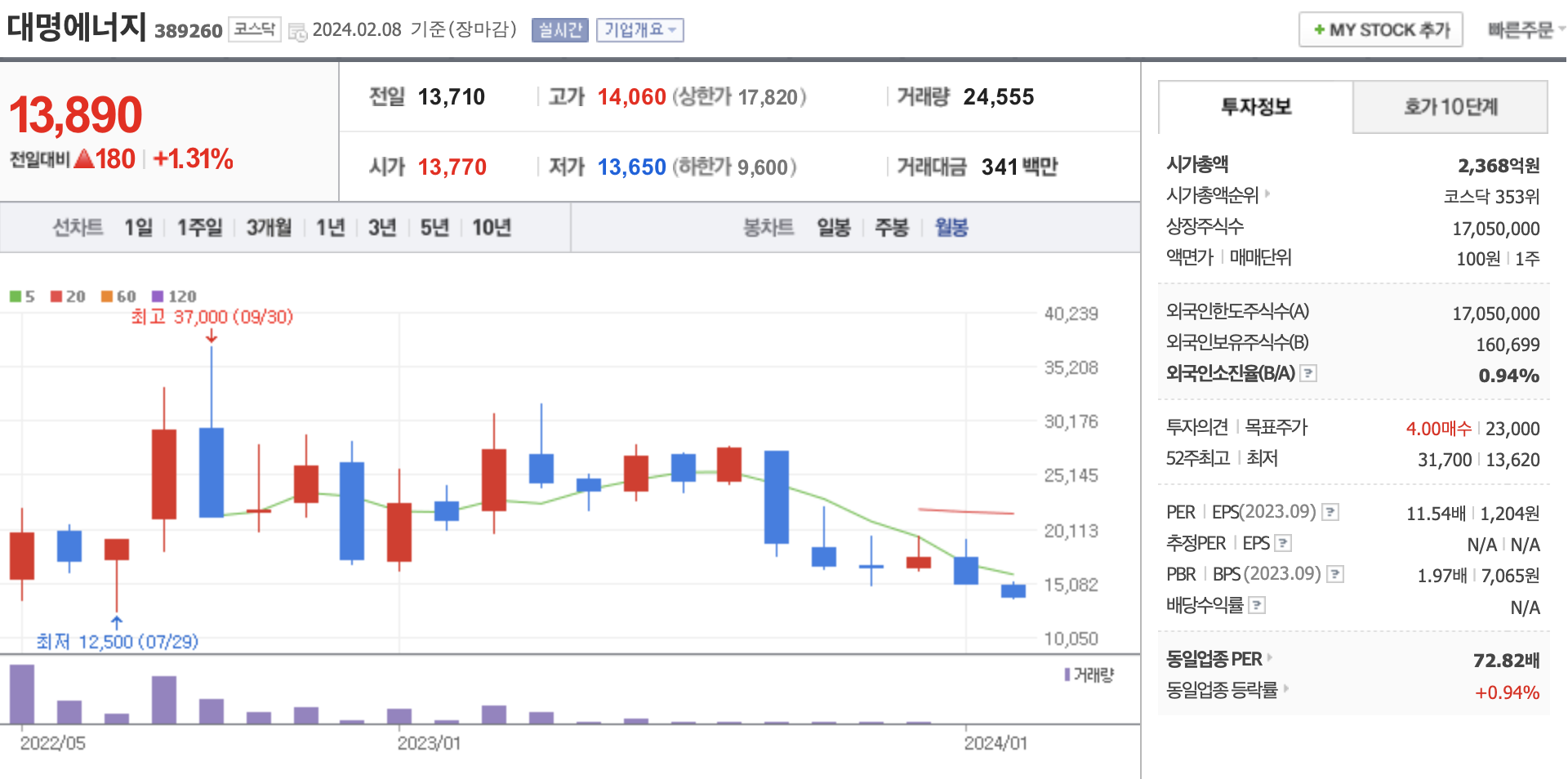1568x779 pixels.
Task: Click the 거래대금 value 341 백만
Action: [1020, 167]
